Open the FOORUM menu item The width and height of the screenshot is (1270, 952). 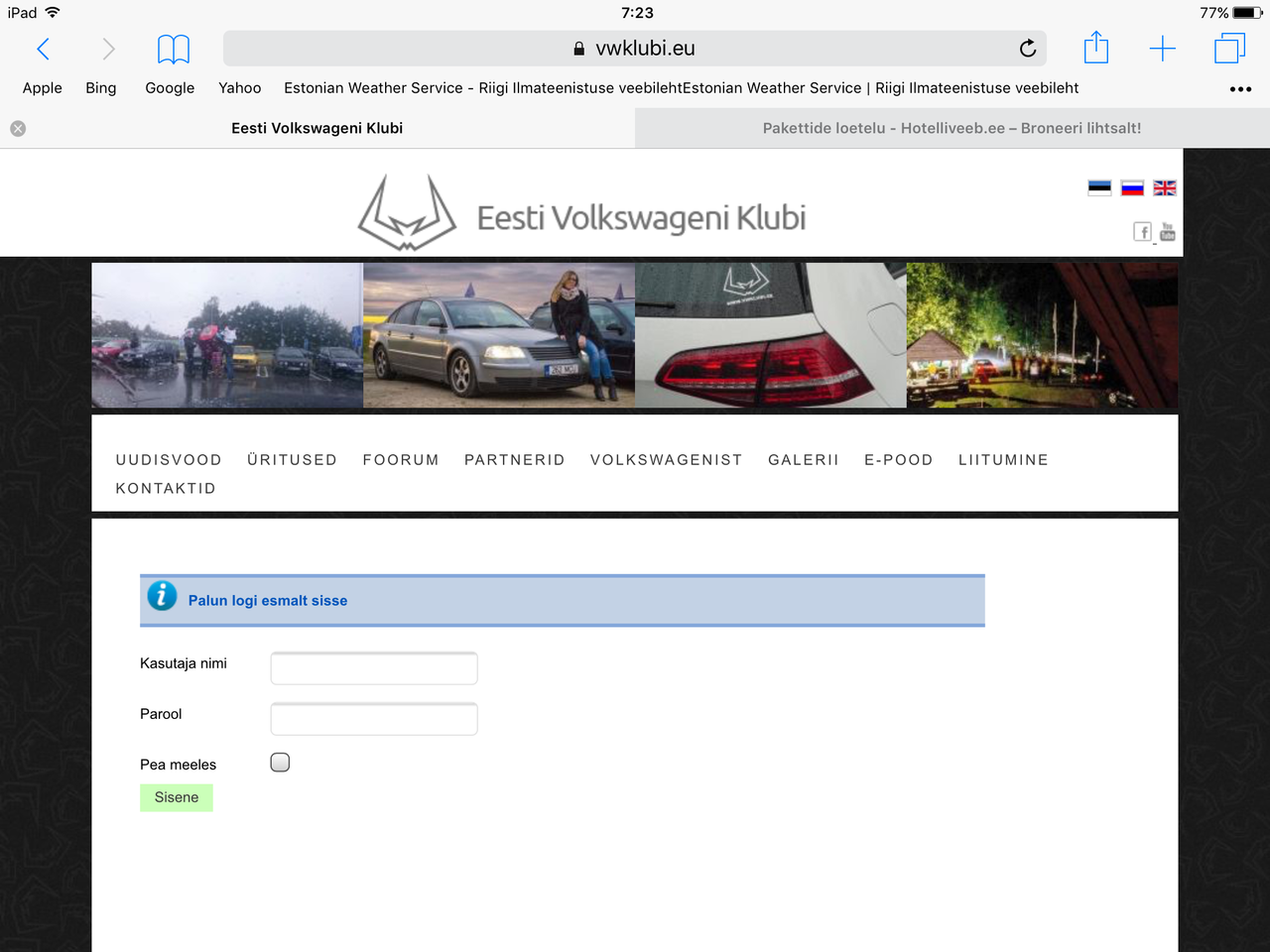(x=401, y=460)
